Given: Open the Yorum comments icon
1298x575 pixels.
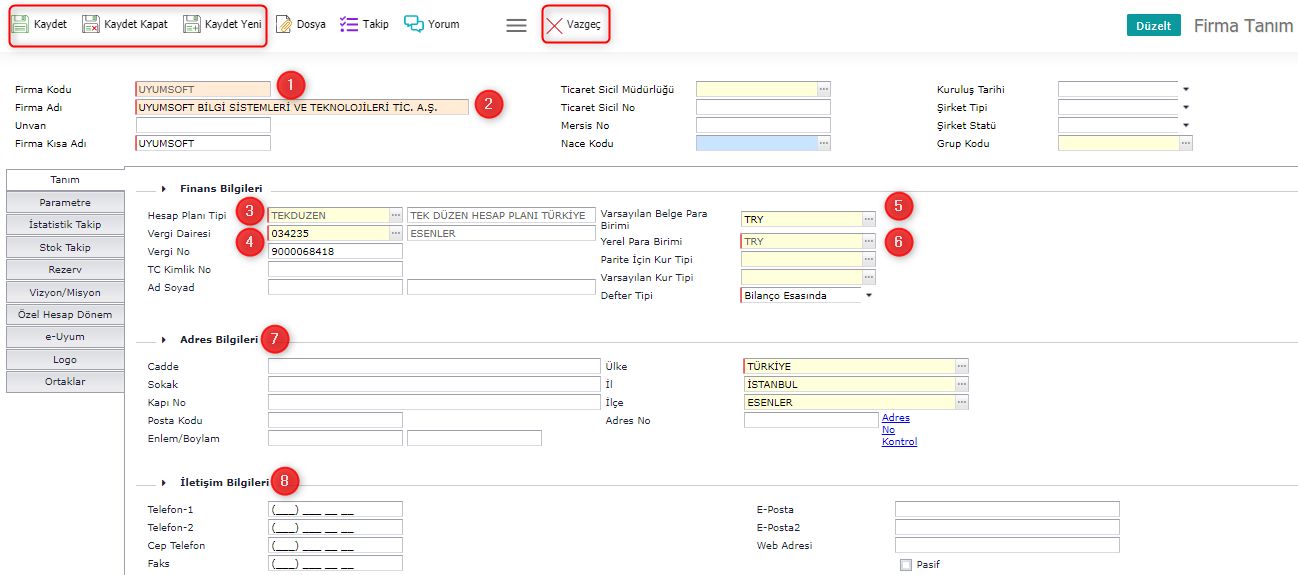Looking at the screenshot, I should tap(414, 23).
